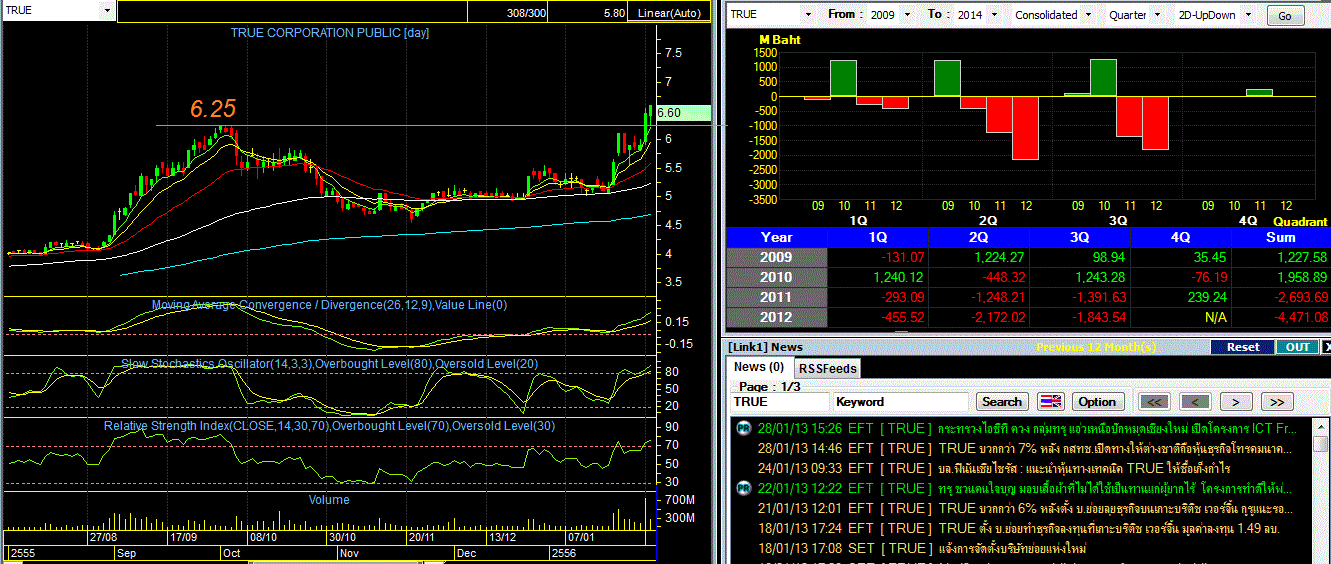Open the news Option button
This screenshot has width=1331, height=564.
tap(1096, 401)
